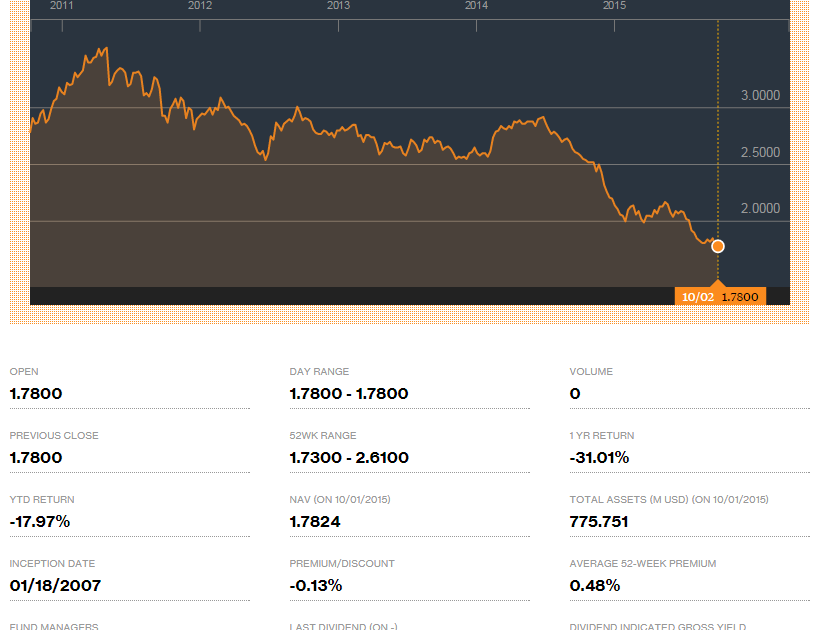The width and height of the screenshot is (821, 630).
Task: Click the 2.5000 price axis label
Action: click(x=760, y=153)
